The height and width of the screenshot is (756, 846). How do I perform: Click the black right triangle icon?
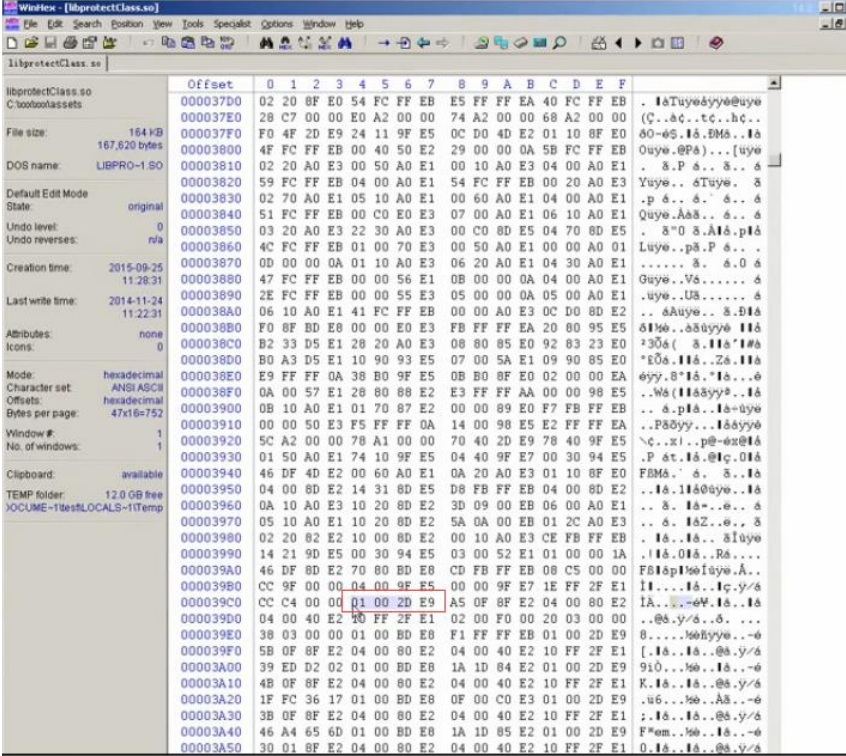point(638,43)
